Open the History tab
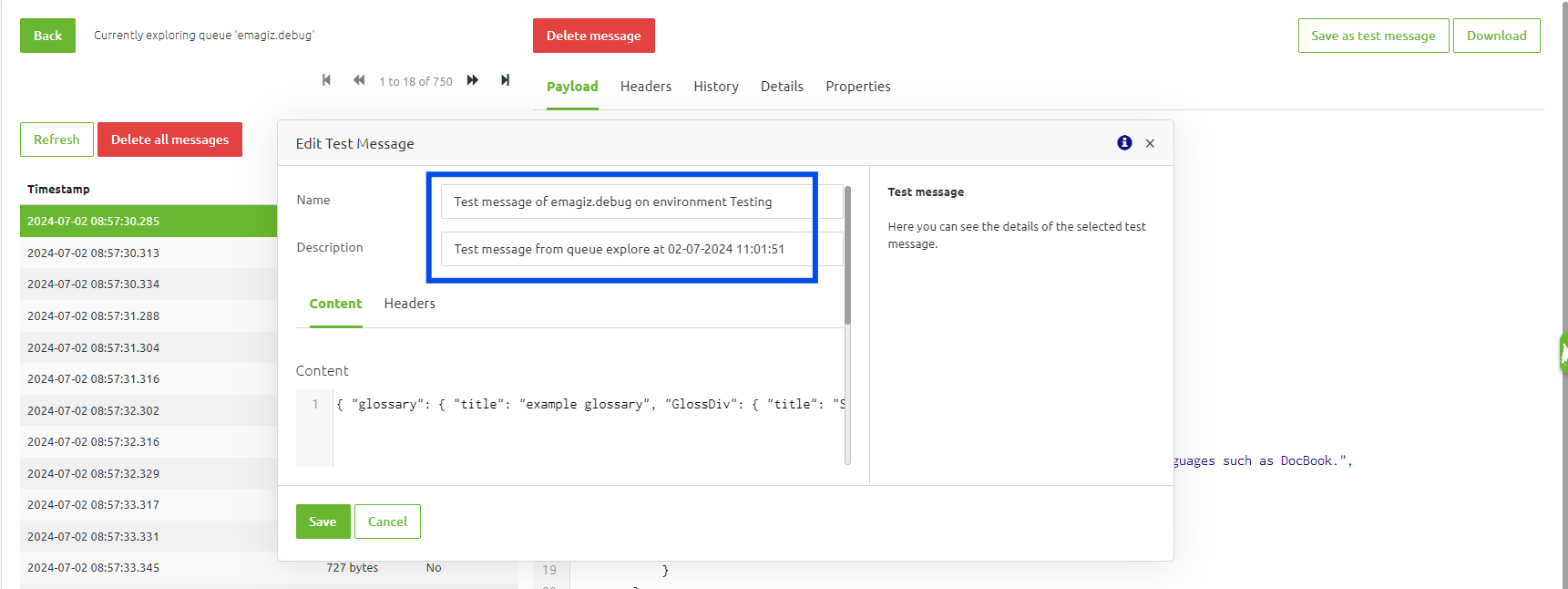Image resolution: width=1568 pixels, height=589 pixels. click(x=715, y=87)
